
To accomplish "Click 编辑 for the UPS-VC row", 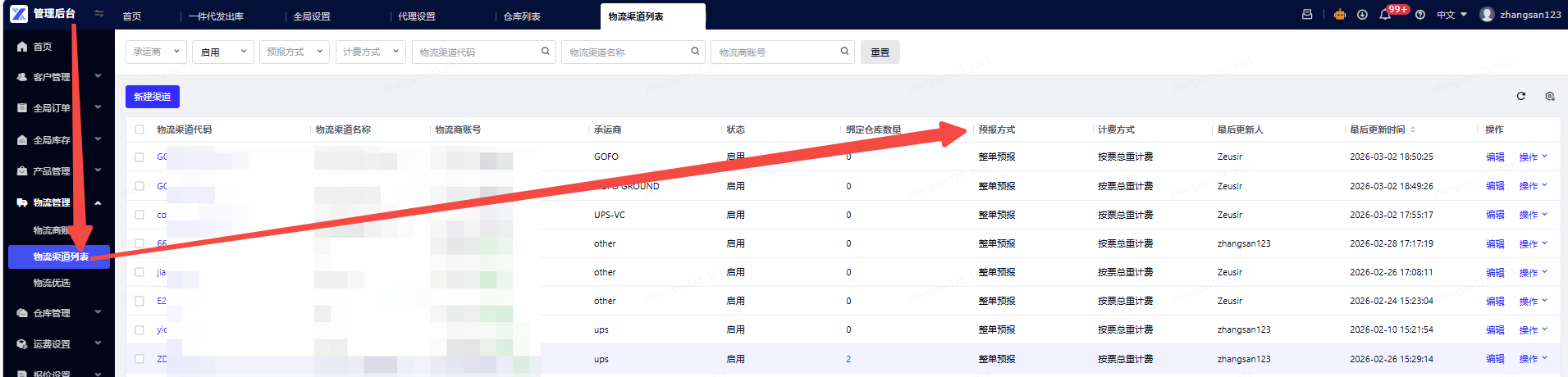I will (x=1495, y=215).
